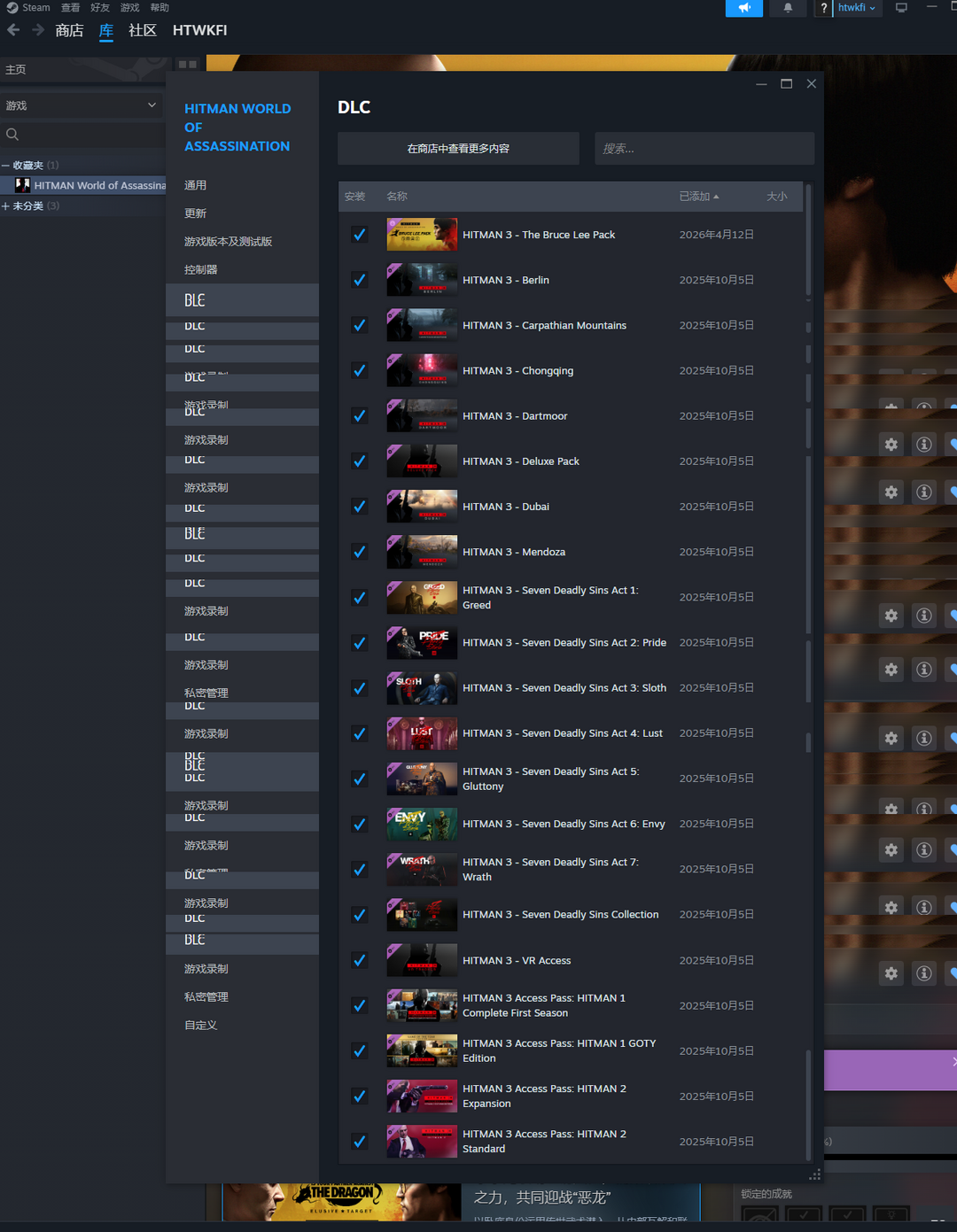Click the monitor Big Picture icon
Screen dimensions: 957x1232
[901, 8]
